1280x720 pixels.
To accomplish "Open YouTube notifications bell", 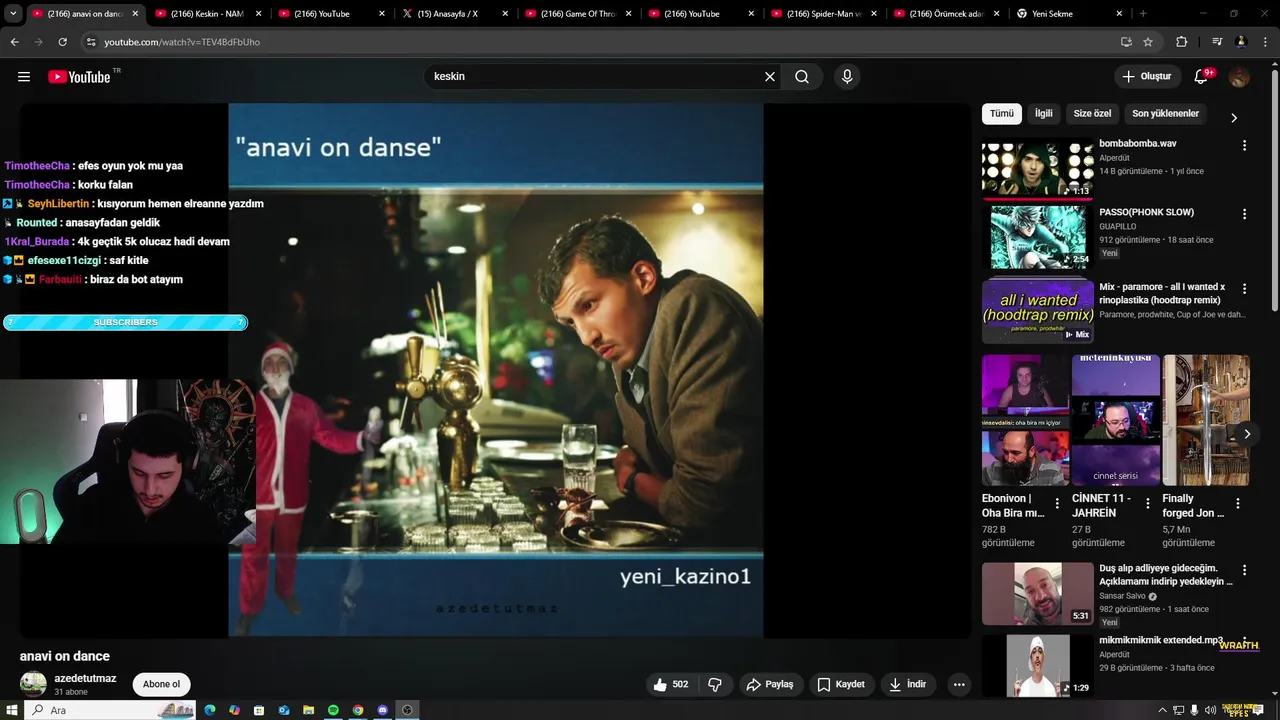I will [x=1201, y=77].
